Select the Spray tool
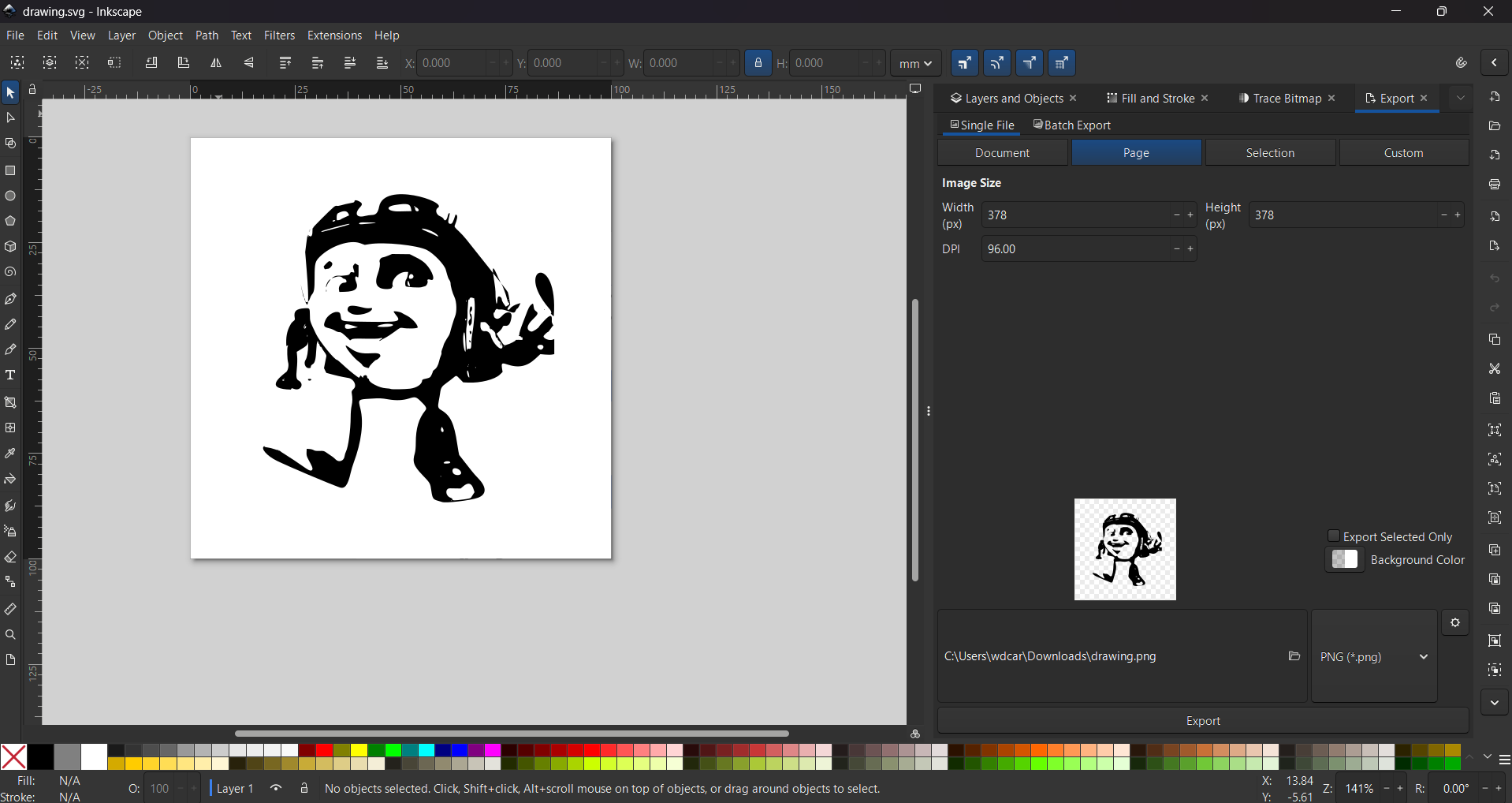 (x=10, y=532)
